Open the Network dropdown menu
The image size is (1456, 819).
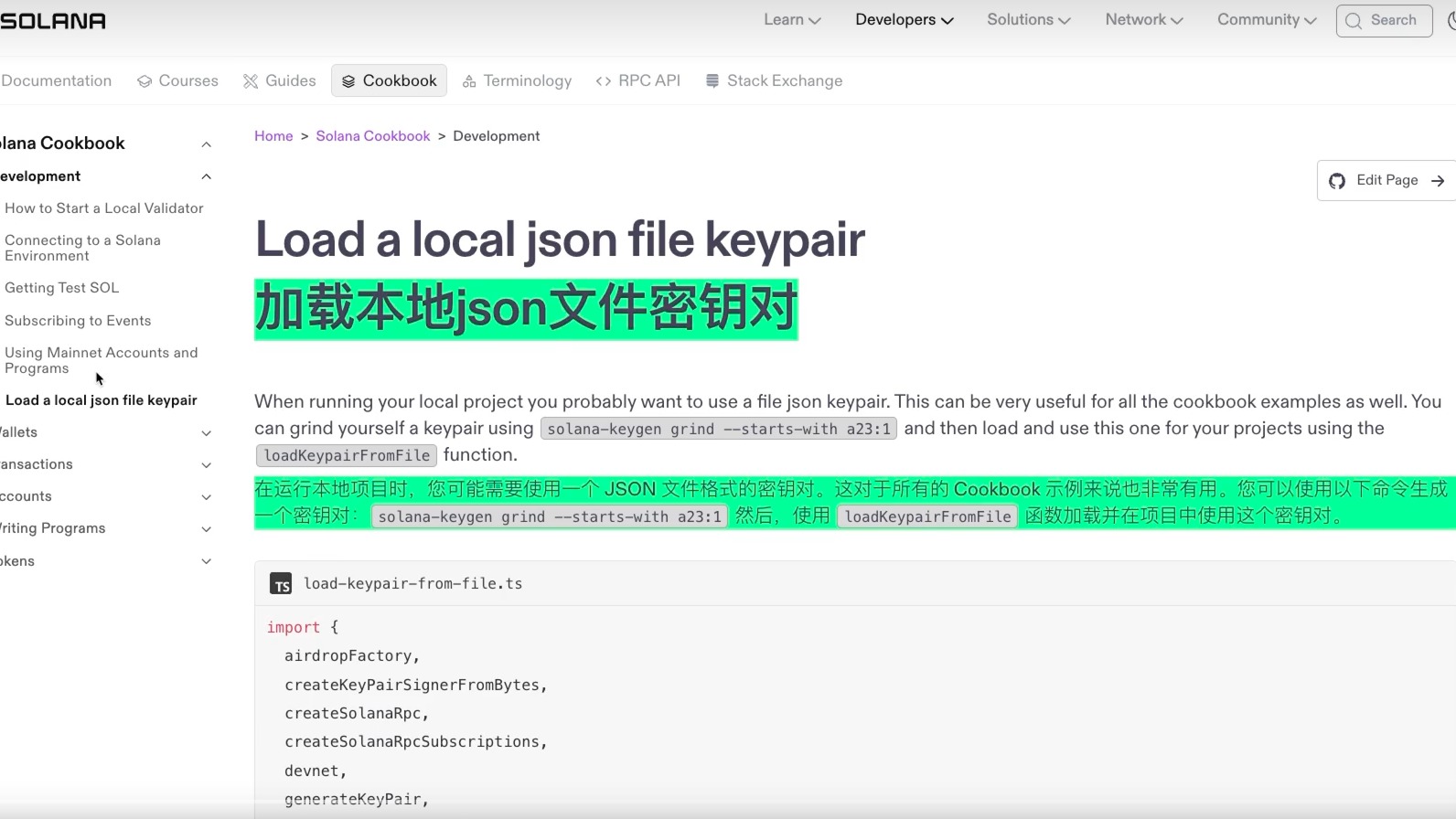coord(1143,20)
